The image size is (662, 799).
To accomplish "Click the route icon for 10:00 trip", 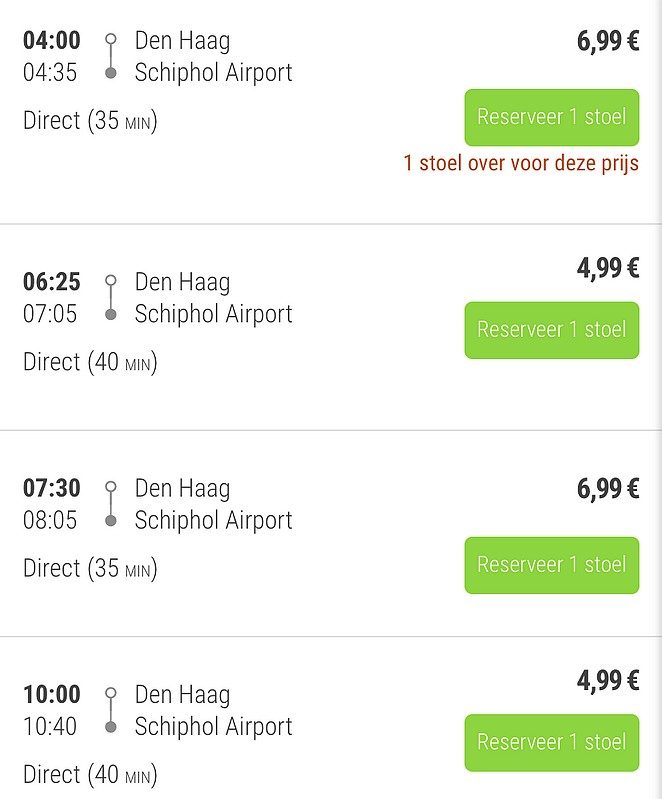I will (x=111, y=710).
